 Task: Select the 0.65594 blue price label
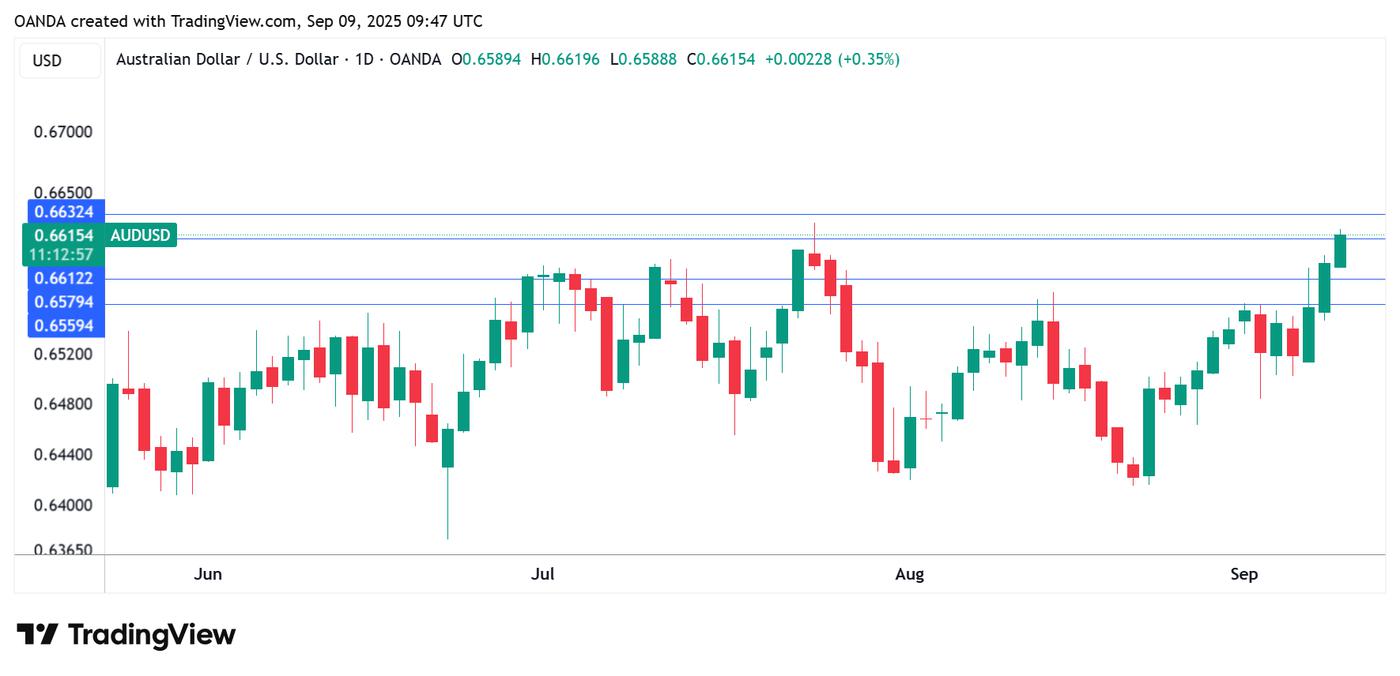tap(63, 326)
